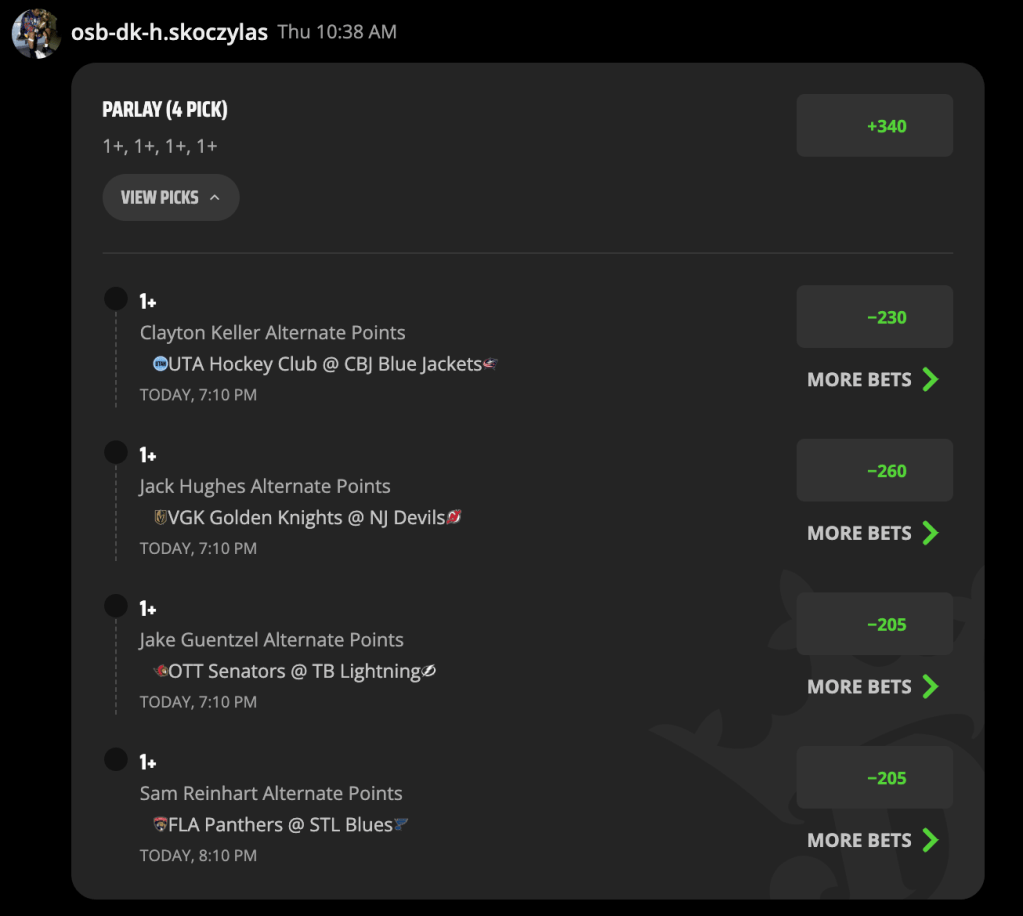The image size is (1023, 916).
Task: Click the TB Lightning team logo
Action: tap(429, 671)
